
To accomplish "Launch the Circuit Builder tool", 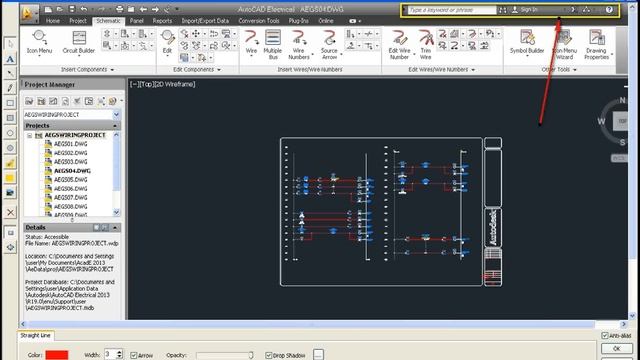I will point(78,42).
